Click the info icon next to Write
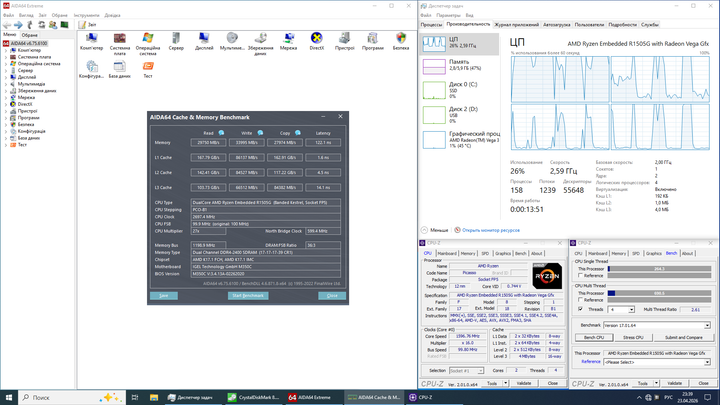Viewport: 720px width, 405px height. click(260, 133)
